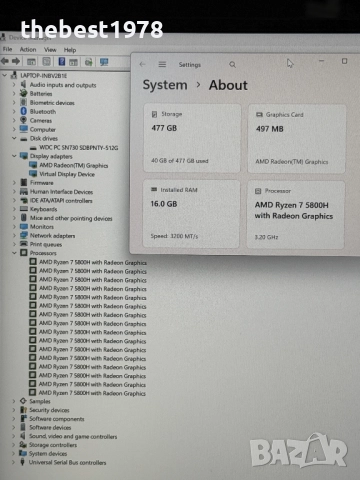The height and width of the screenshot is (480, 360).
Task: Click the Settings search magnifier icon
Action: [x=232, y=65]
